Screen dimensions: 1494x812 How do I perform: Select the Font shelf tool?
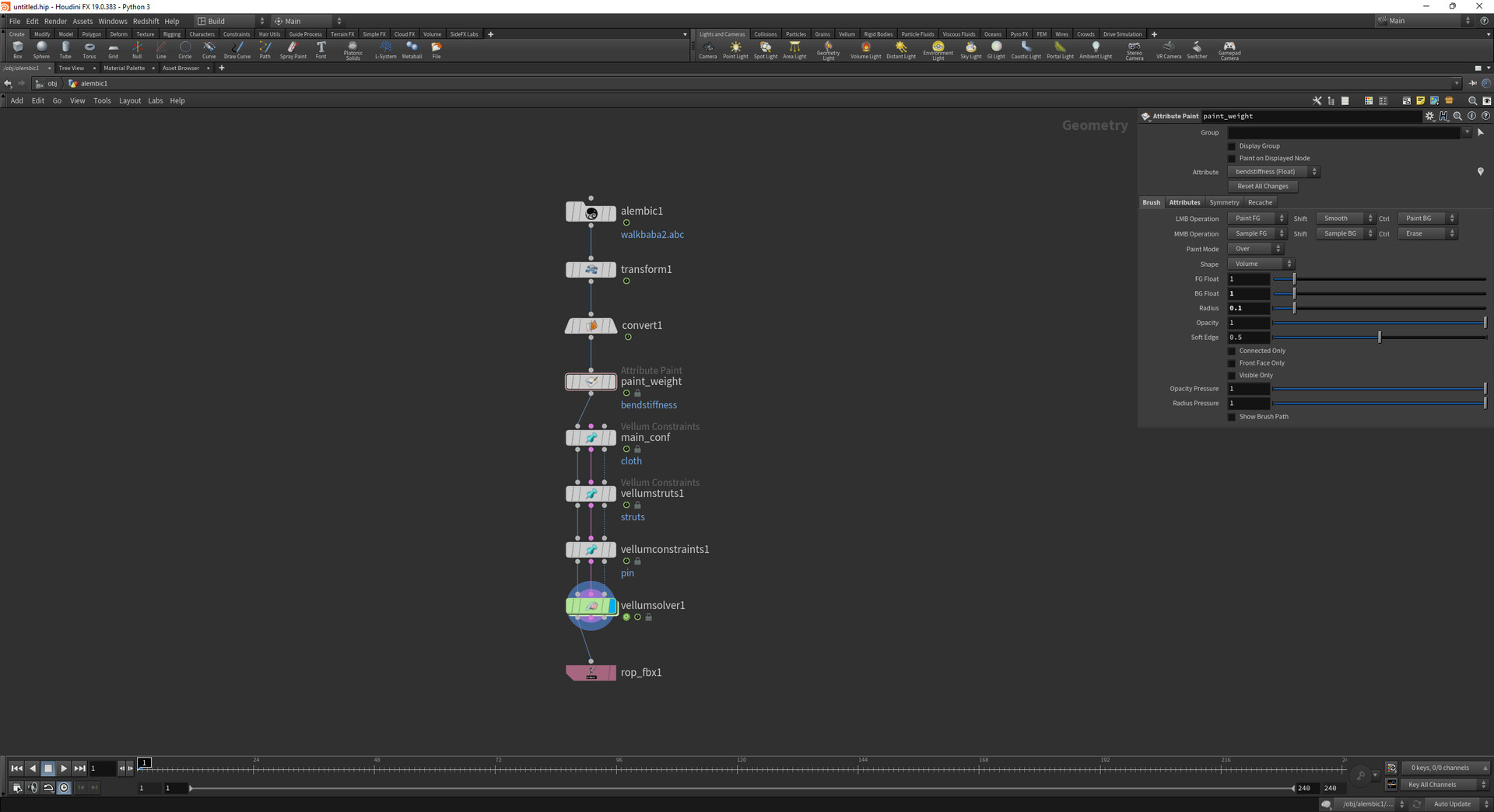321,50
